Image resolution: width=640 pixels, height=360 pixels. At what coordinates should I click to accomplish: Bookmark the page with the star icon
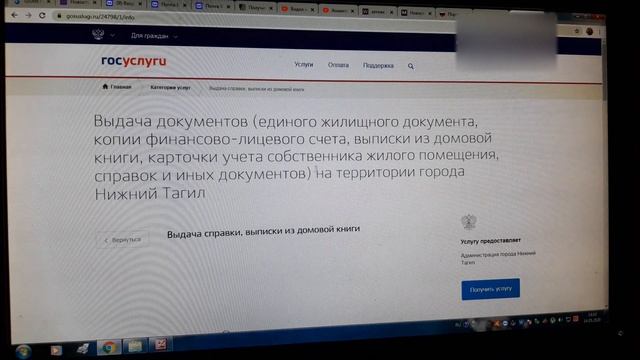point(577,31)
